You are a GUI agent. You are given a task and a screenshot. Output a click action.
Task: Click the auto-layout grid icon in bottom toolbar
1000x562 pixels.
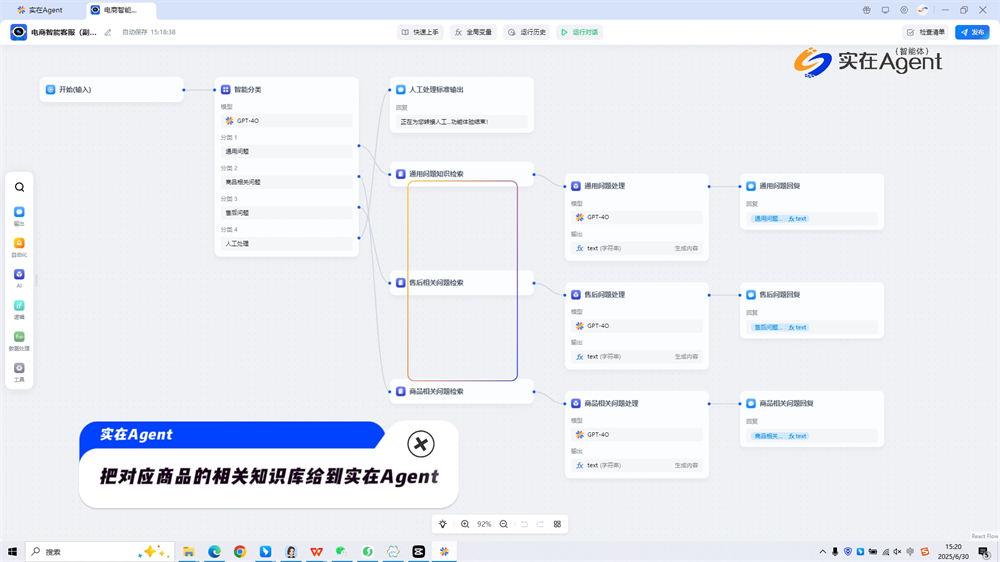pyautogui.click(x=557, y=524)
